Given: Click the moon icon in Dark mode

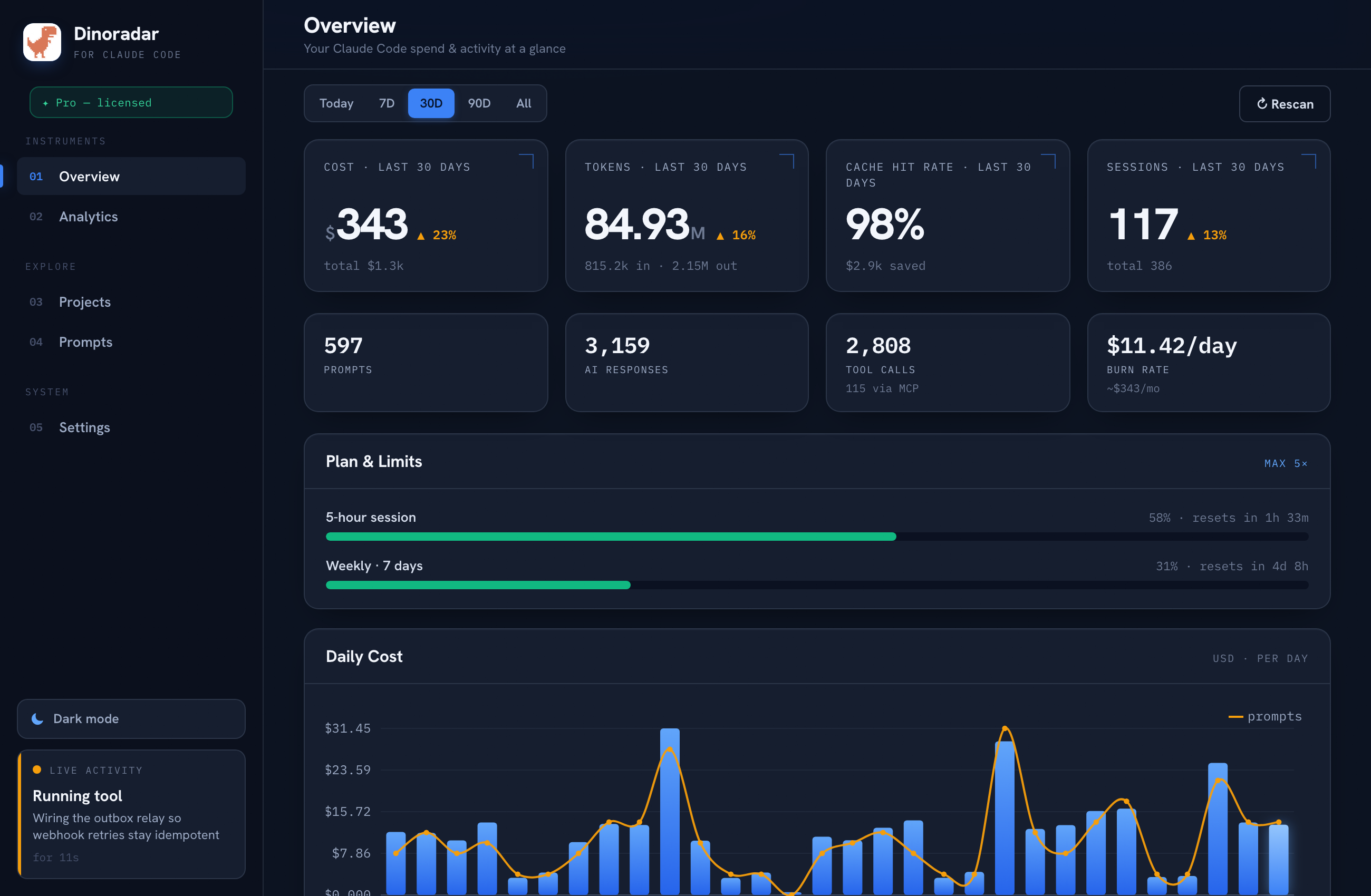Looking at the screenshot, I should pyautogui.click(x=37, y=718).
